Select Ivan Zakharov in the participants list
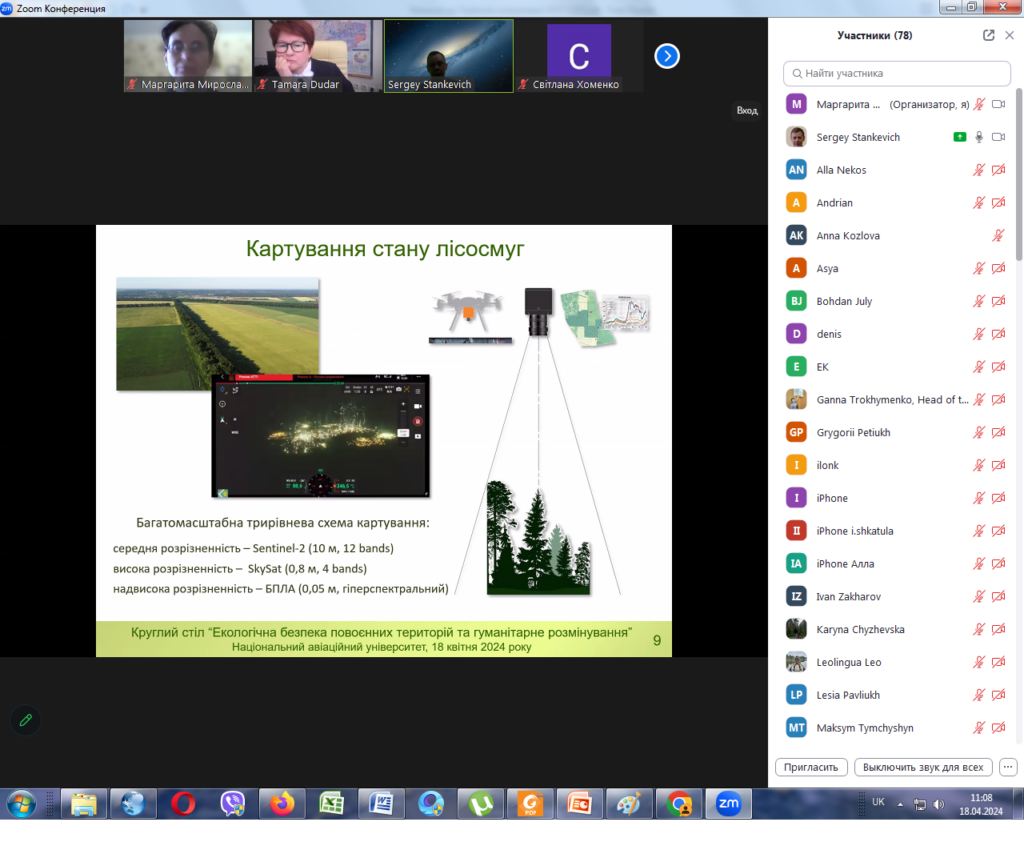The height and width of the screenshot is (854, 1024). 849,597
